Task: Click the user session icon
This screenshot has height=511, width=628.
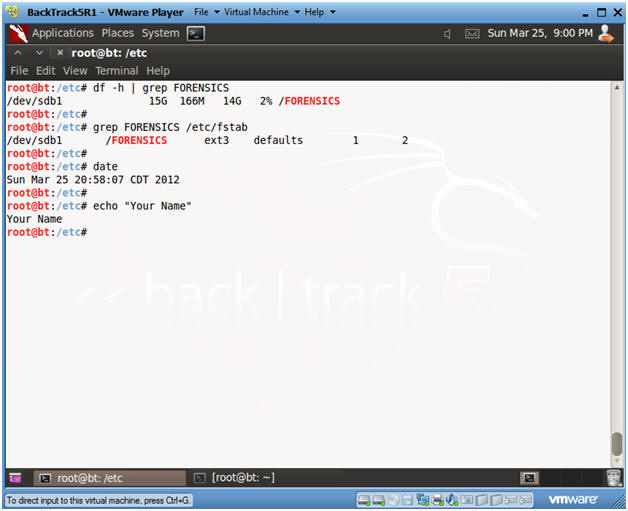Action: point(605,33)
